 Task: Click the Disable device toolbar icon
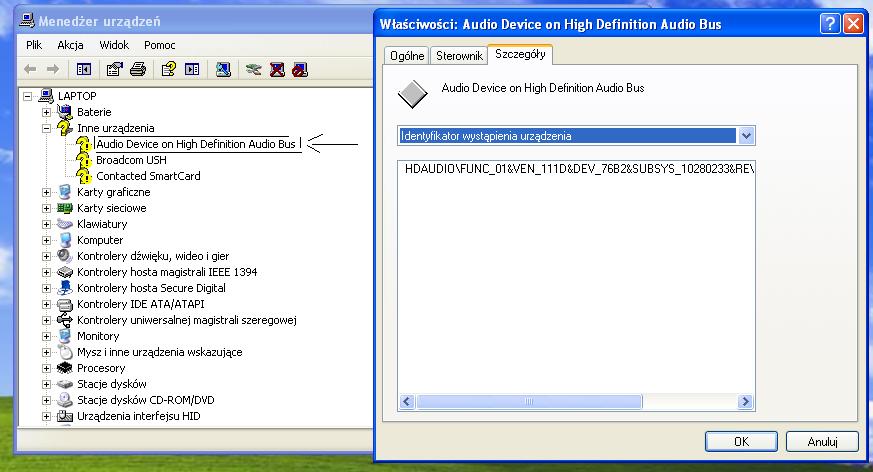point(300,69)
